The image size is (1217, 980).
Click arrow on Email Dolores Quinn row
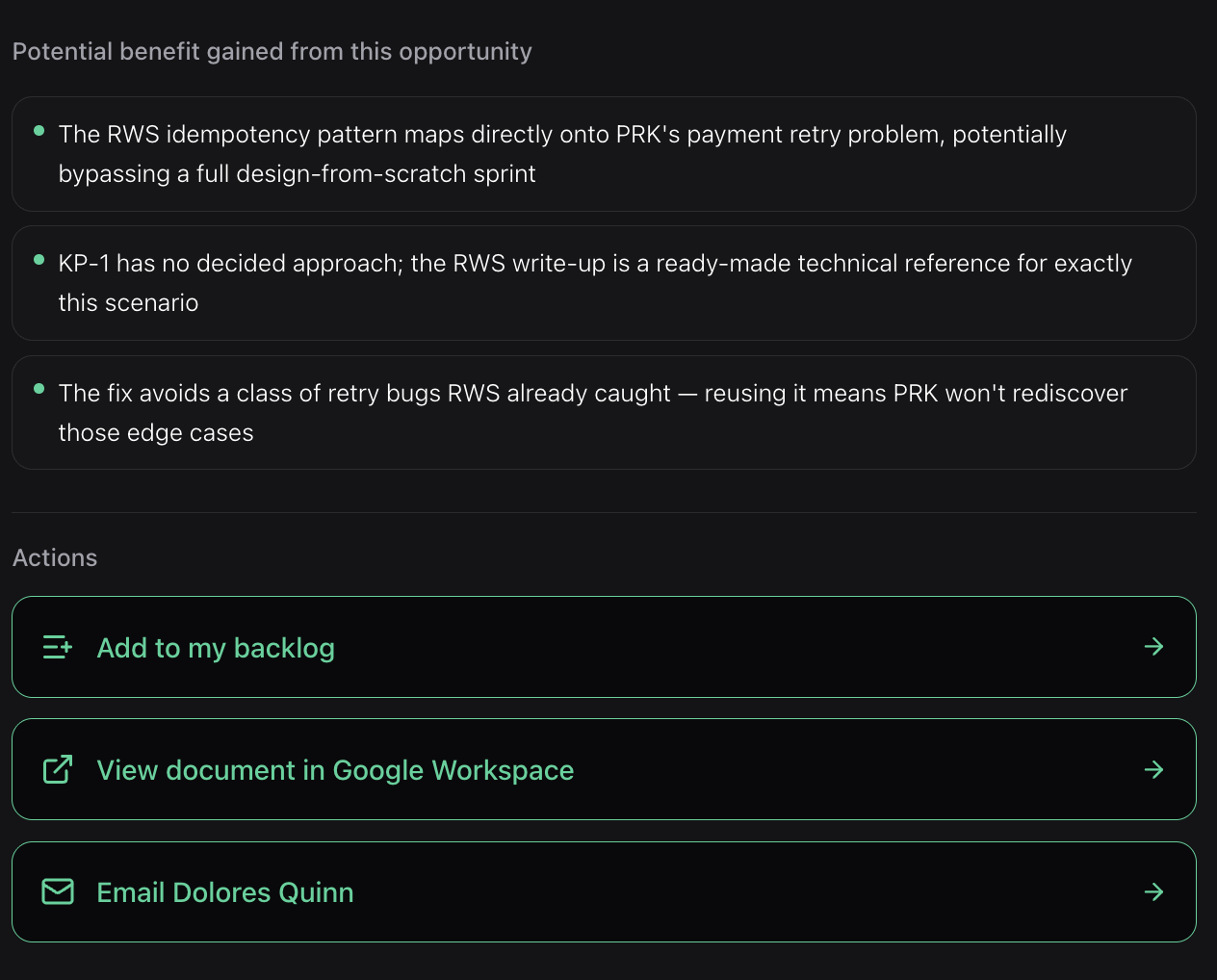pyautogui.click(x=1153, y=892)
